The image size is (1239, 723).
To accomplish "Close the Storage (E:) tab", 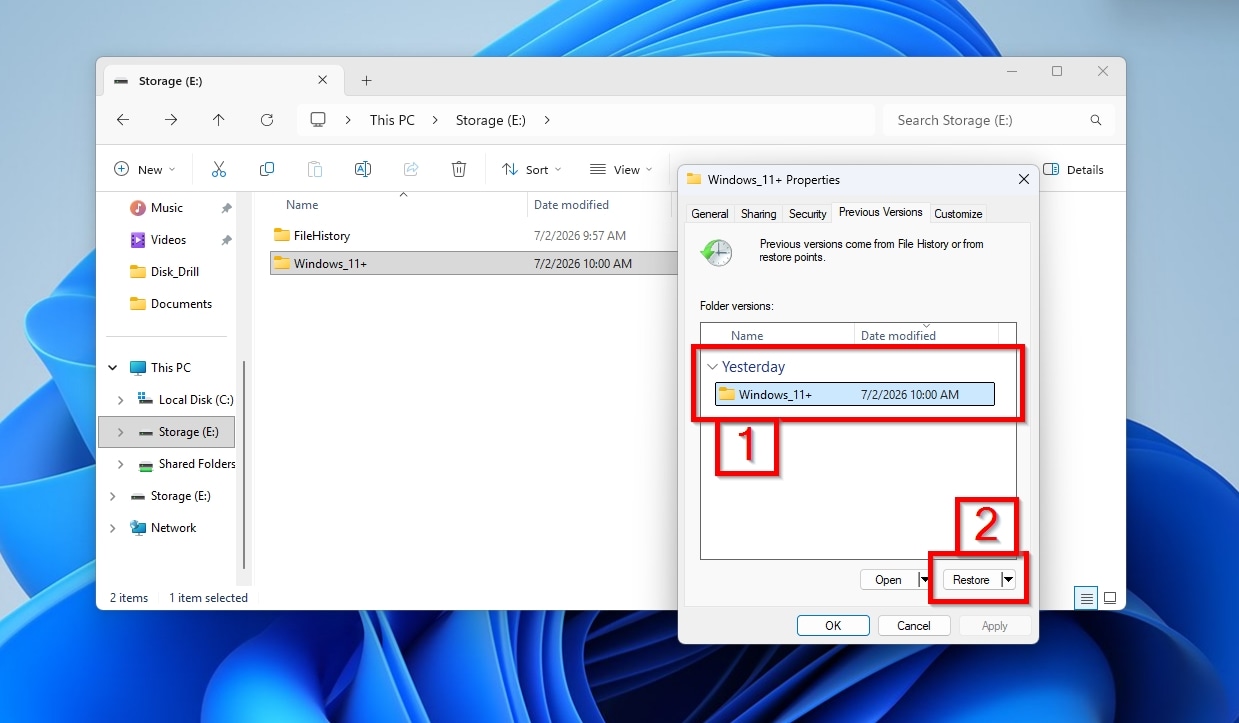I will coord(322,80).
